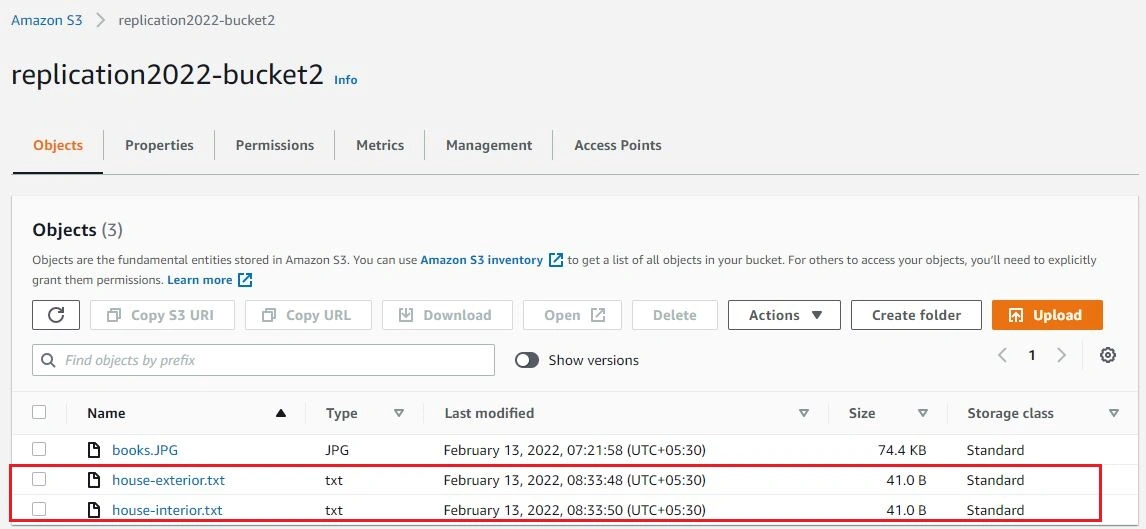Click the file icon beside house-interior.txt
1146x529 pixels.
(x=94, y=510)
